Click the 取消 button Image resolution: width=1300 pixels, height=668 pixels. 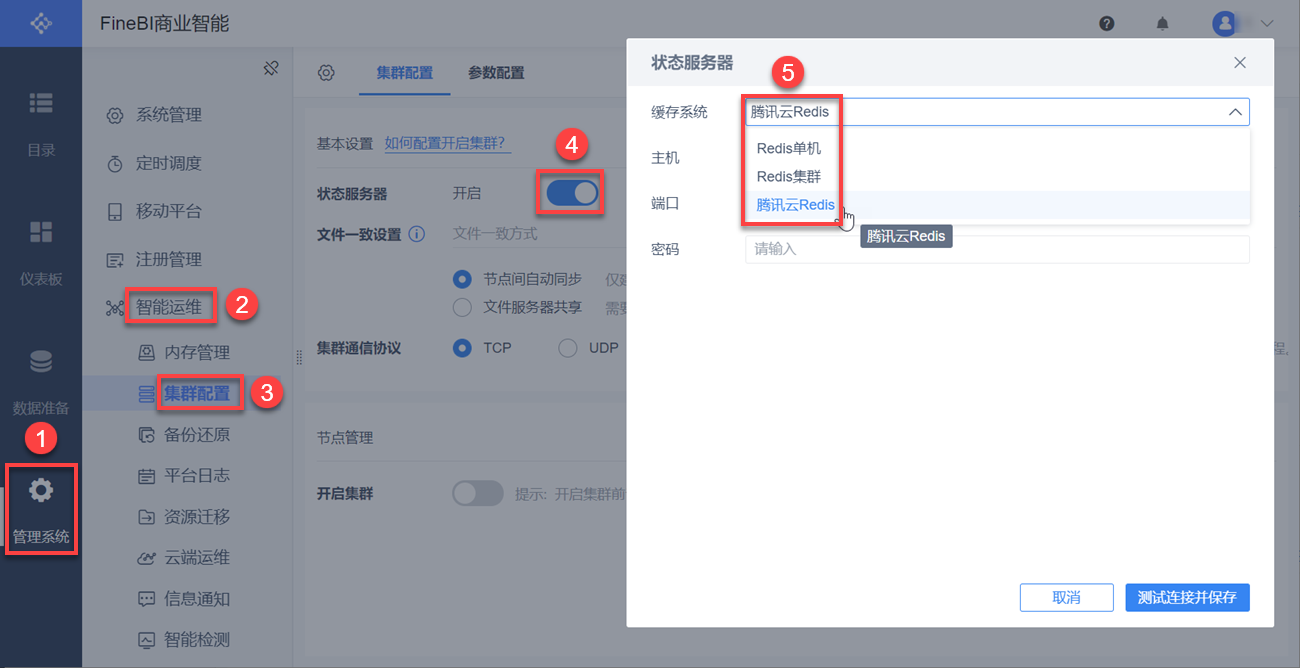(1066, 597)
